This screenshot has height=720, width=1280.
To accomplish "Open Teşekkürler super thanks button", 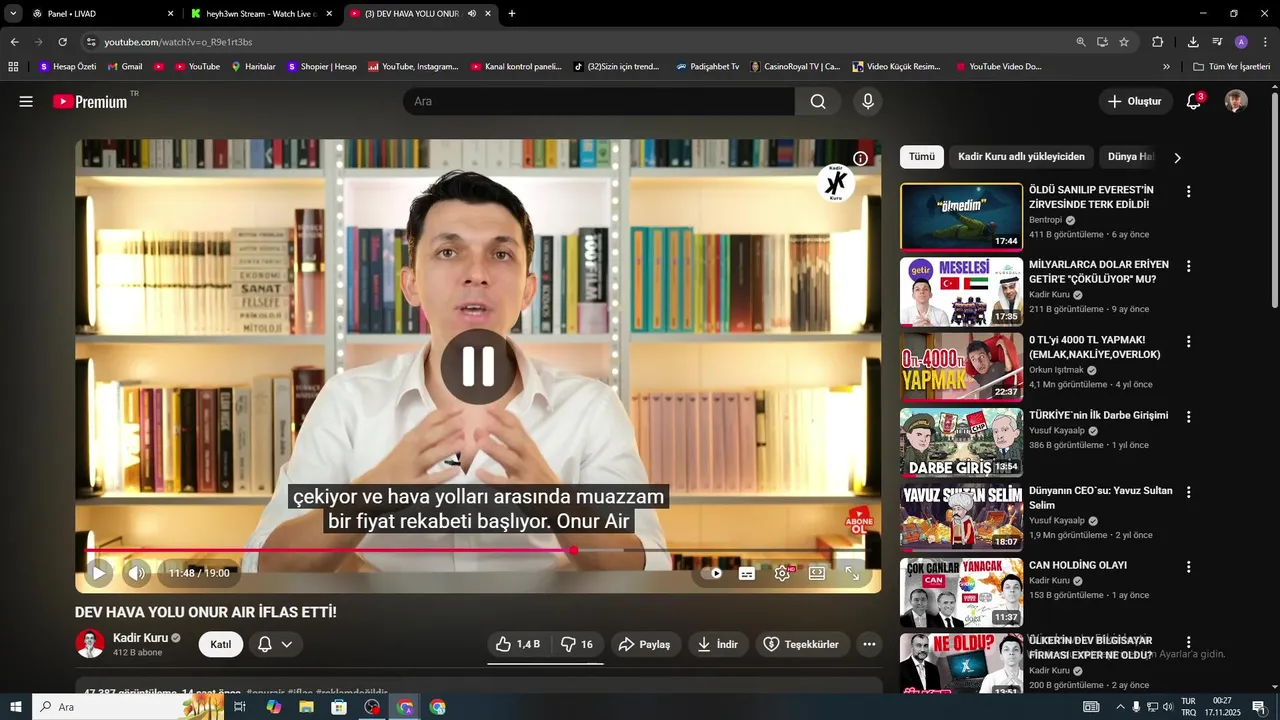I will pos(802,644).
